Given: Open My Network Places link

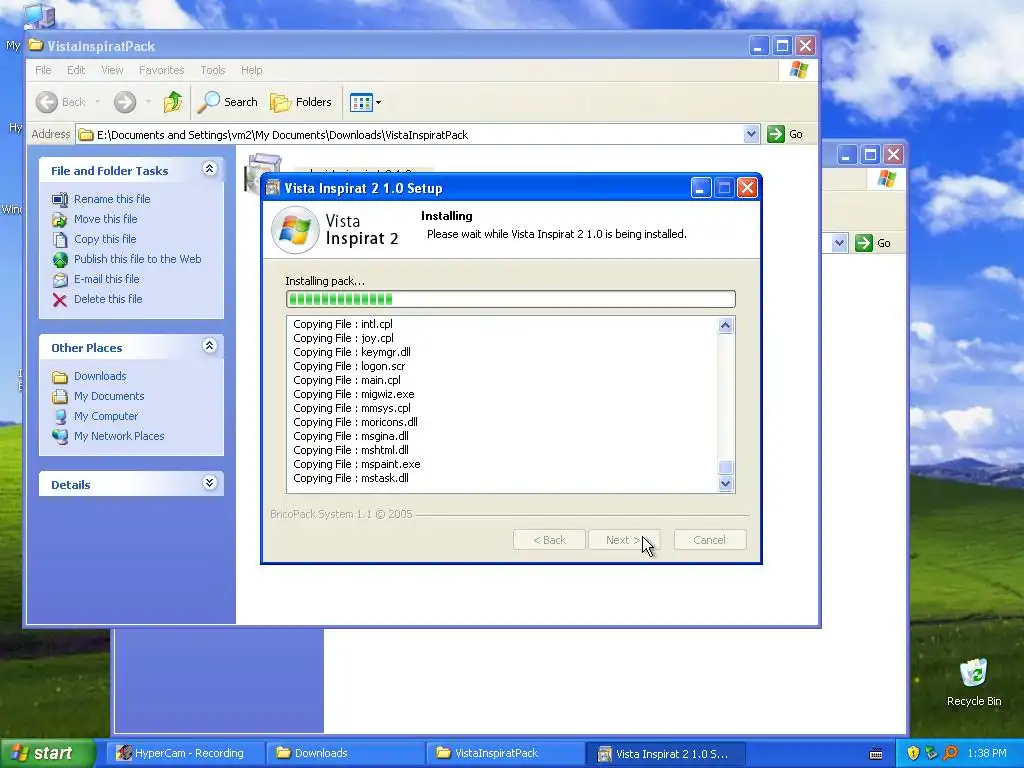Looking at the screenshot, I should click(119, 436).
